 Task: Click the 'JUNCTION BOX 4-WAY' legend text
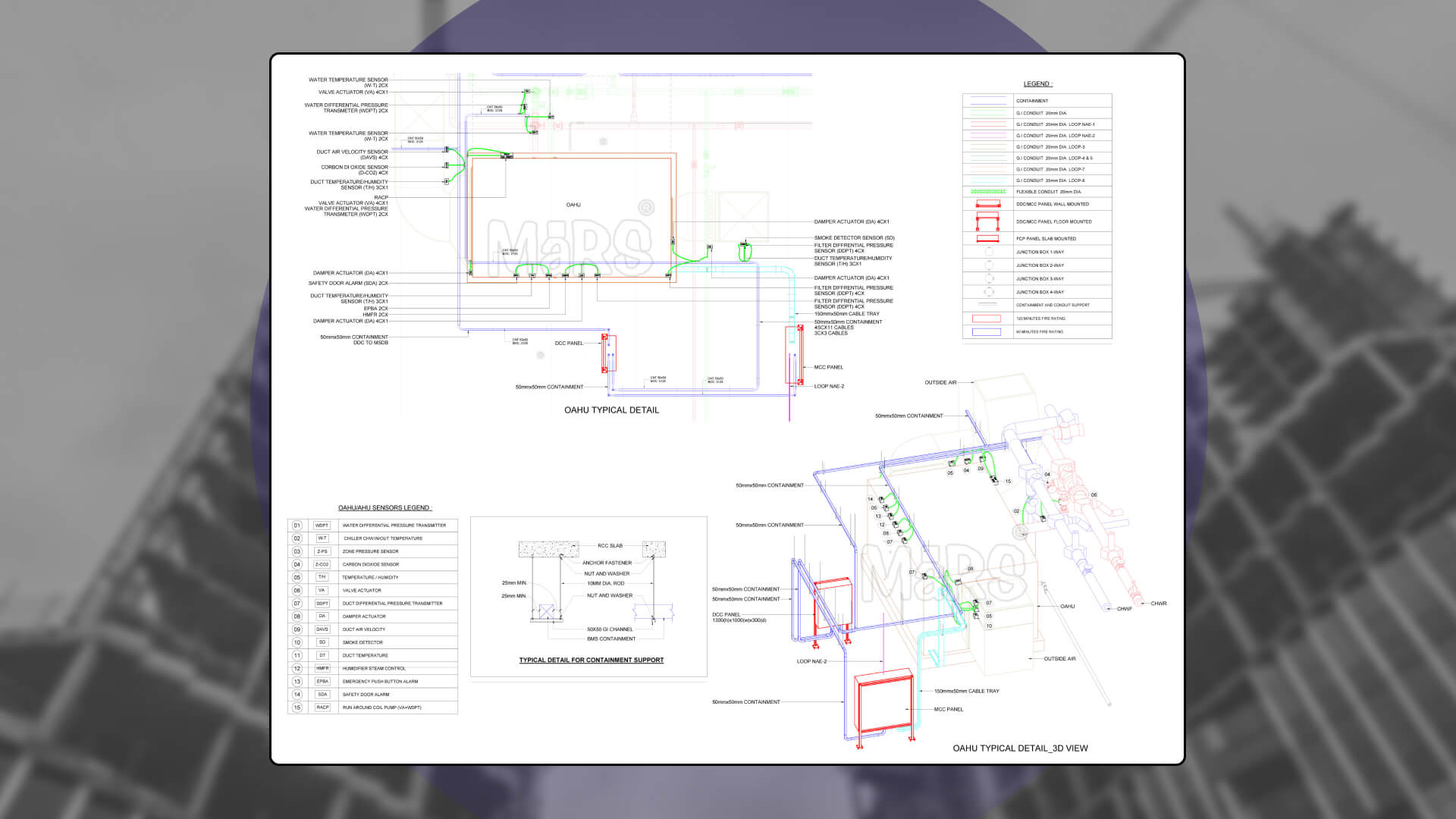coord(1040,292)
